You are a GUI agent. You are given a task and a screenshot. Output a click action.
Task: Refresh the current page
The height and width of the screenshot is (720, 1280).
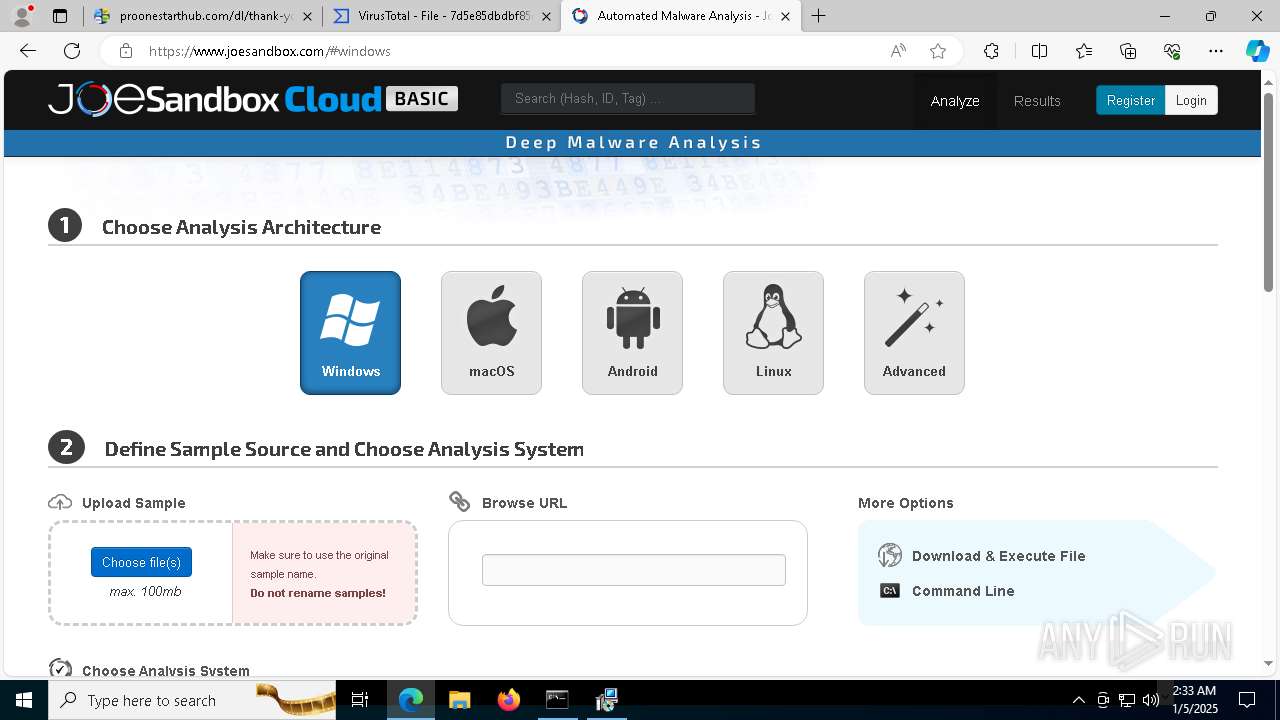72,51
